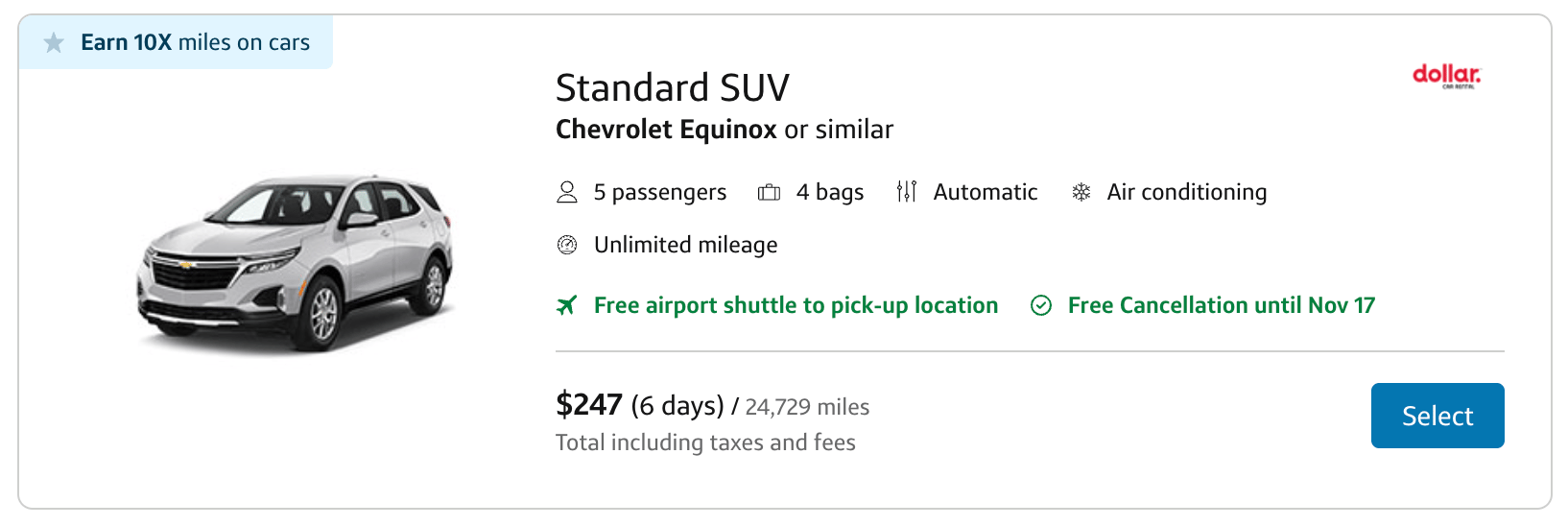Click the Chevrolet Equinox or similar text
Viewport: 1568px width, 526px height.
(724, 130)
